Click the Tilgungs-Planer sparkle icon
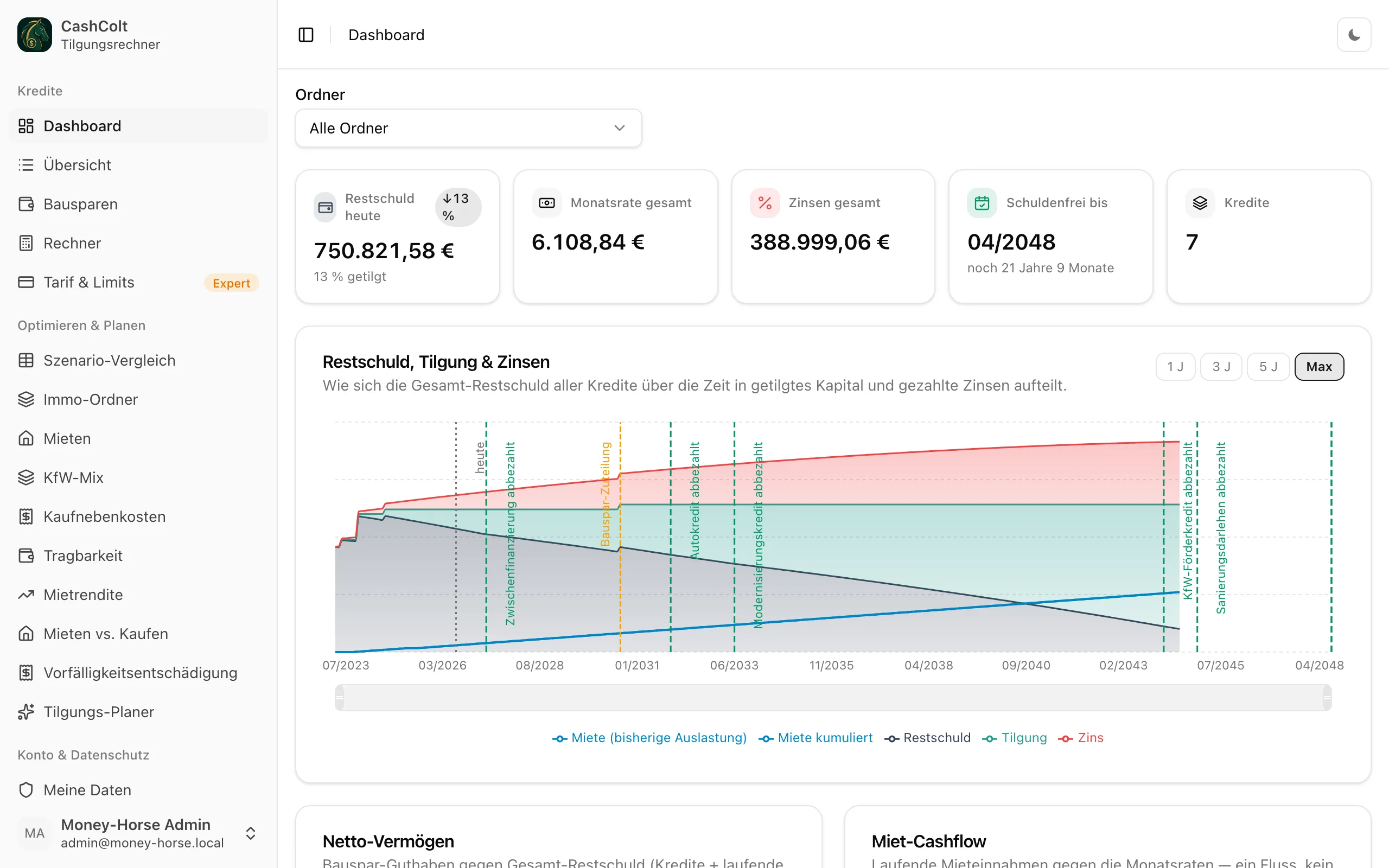This screenshot has width=1389, height=868. [26, 711]
